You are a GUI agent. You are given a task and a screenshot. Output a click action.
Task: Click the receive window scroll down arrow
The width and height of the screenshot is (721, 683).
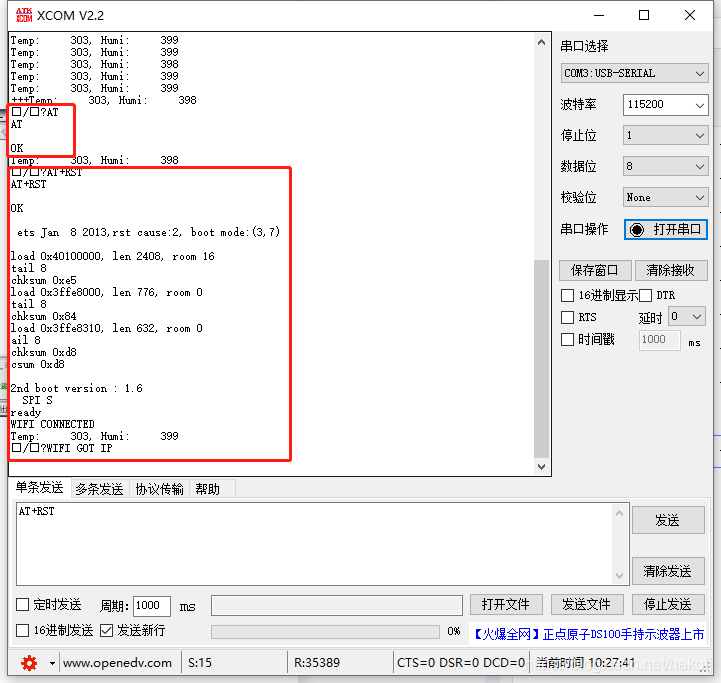(x=541, y=467)
